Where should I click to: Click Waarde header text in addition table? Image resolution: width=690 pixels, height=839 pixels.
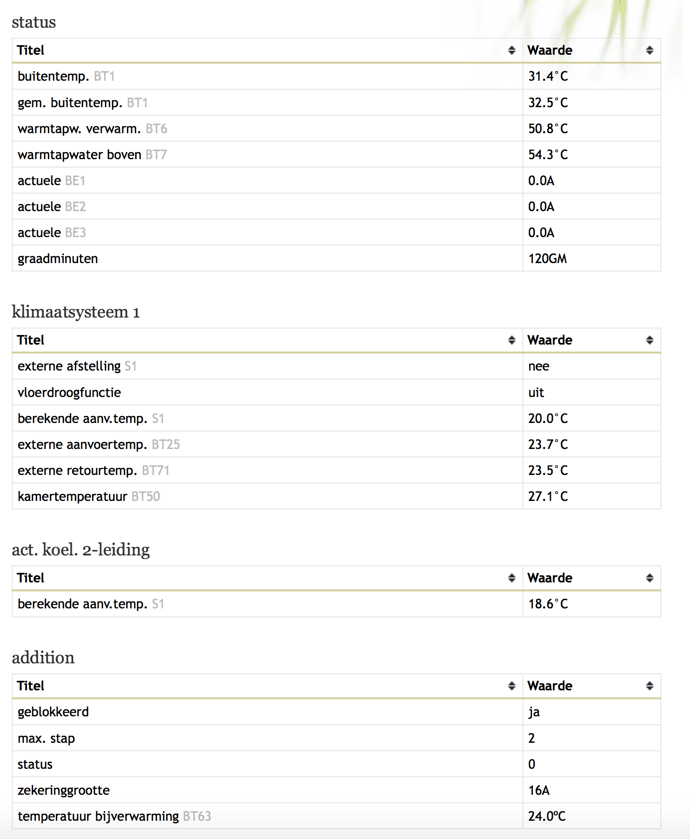click(550, 686)
